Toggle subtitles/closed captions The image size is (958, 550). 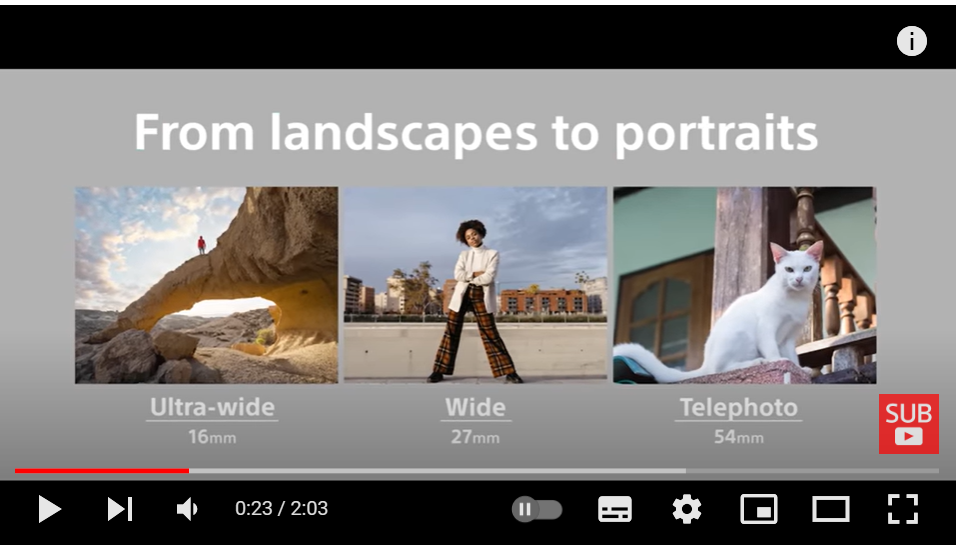click(x=614, y=509)
